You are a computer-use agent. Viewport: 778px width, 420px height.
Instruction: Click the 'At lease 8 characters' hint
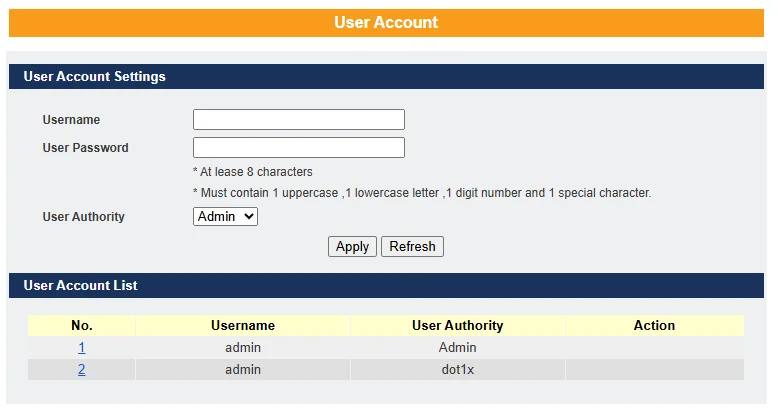(253, 172)
